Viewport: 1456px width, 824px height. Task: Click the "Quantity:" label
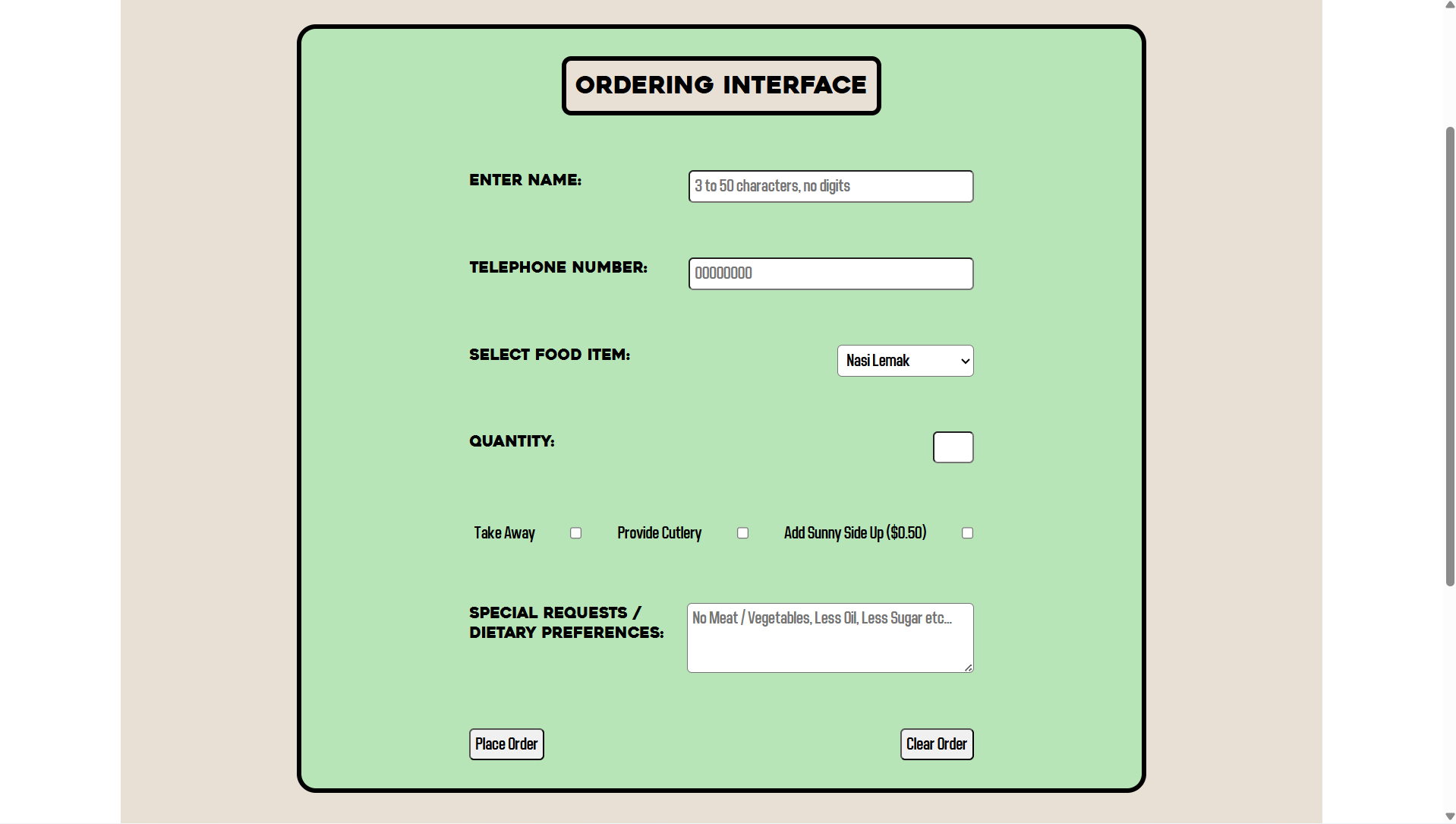[x=512, y=441]
